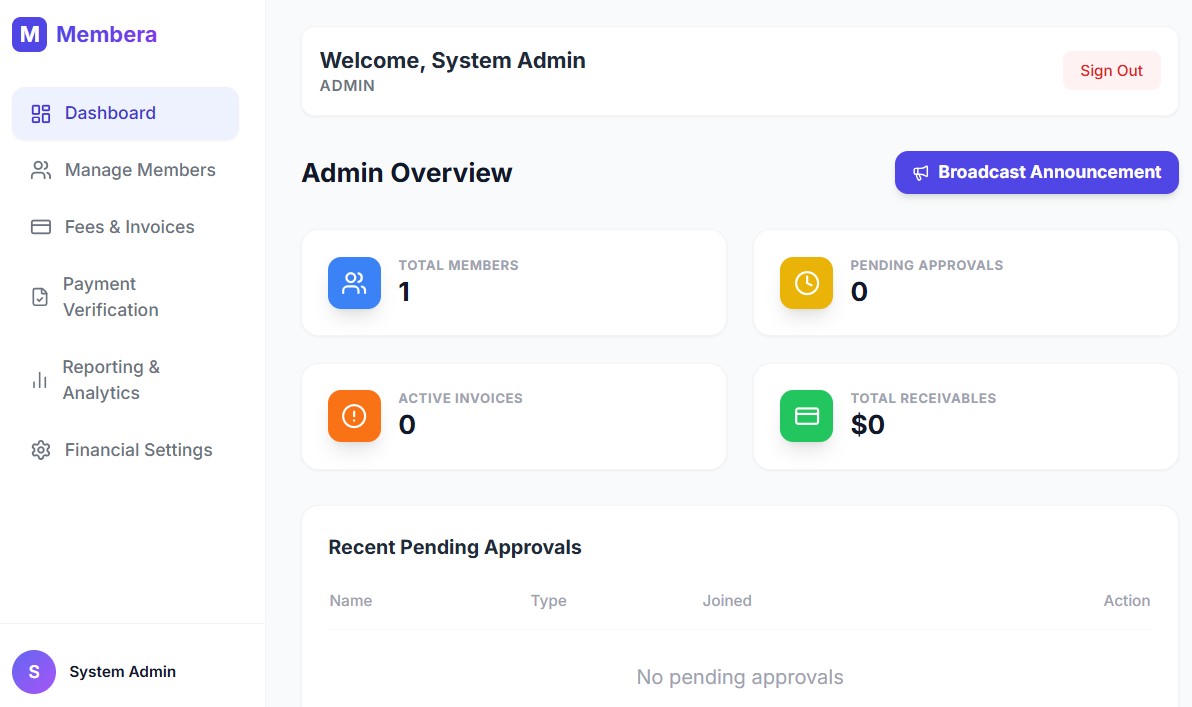Click the Broadcast Announcement button
The image size is (1192, 707).
click(x=1036, y=173)
